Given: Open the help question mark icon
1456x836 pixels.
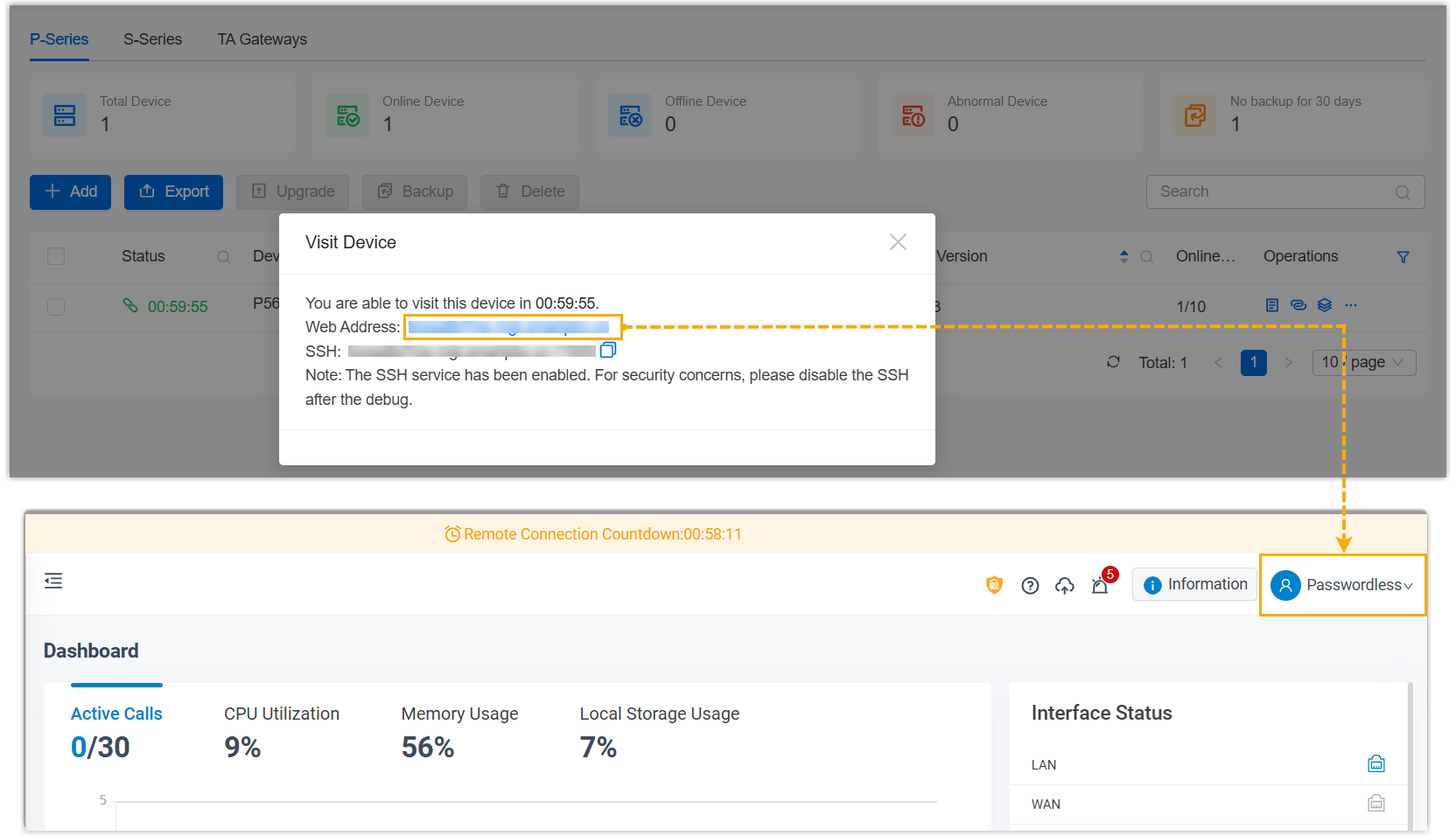Looking at the screenshot, I should (1030, 586).
